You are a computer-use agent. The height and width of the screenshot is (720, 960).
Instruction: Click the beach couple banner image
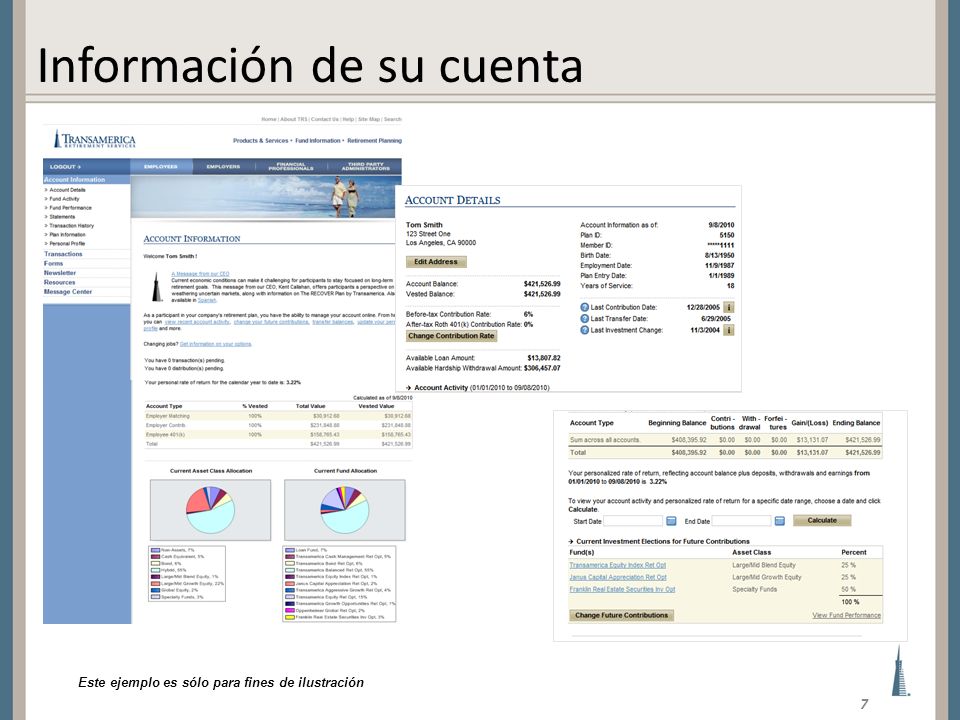266,197
